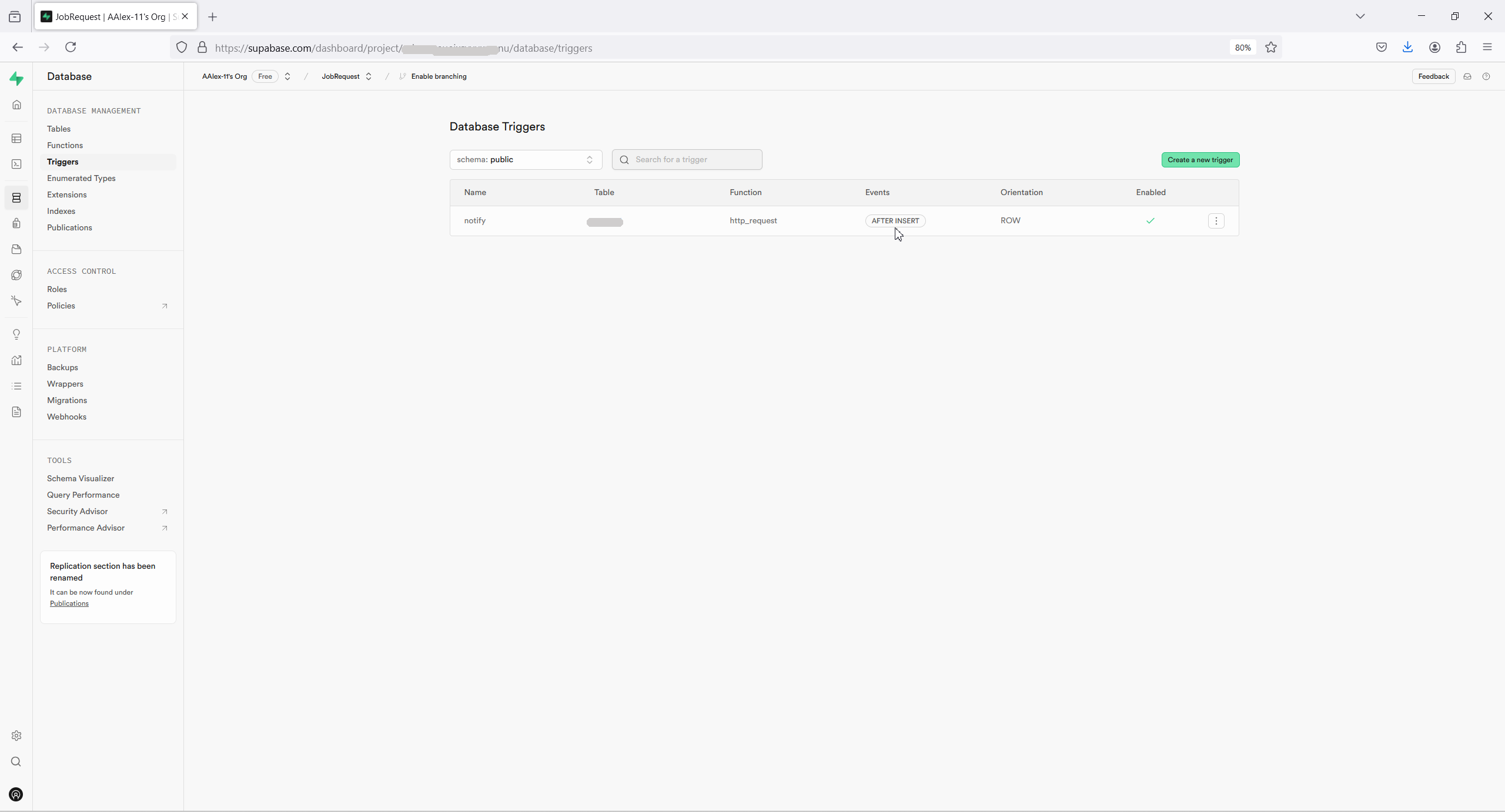Open the Table Editor sidebar icon

tap(16, 139)
